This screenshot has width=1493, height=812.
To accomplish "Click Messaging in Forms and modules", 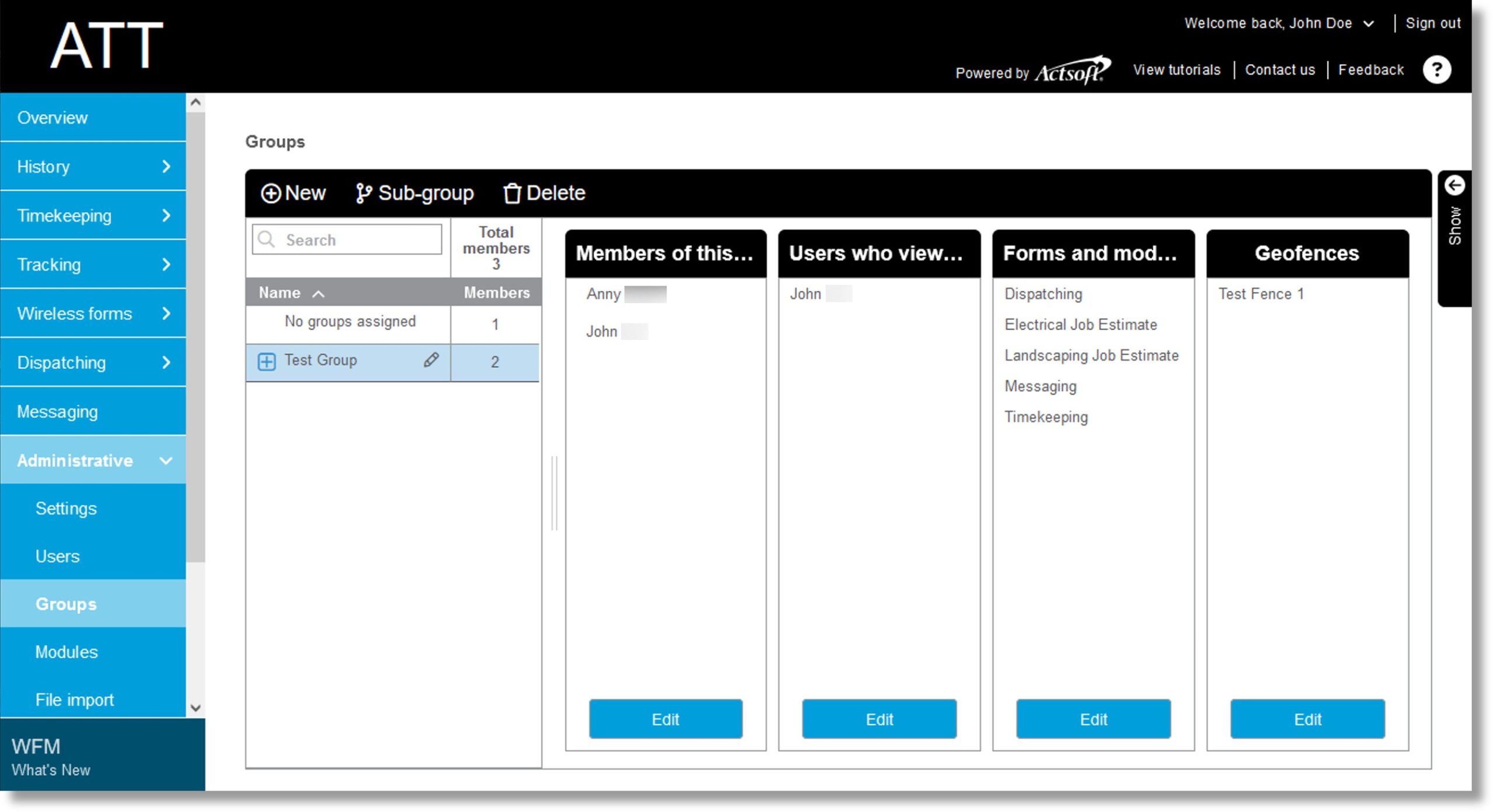I will click(x=1040, y=386).
